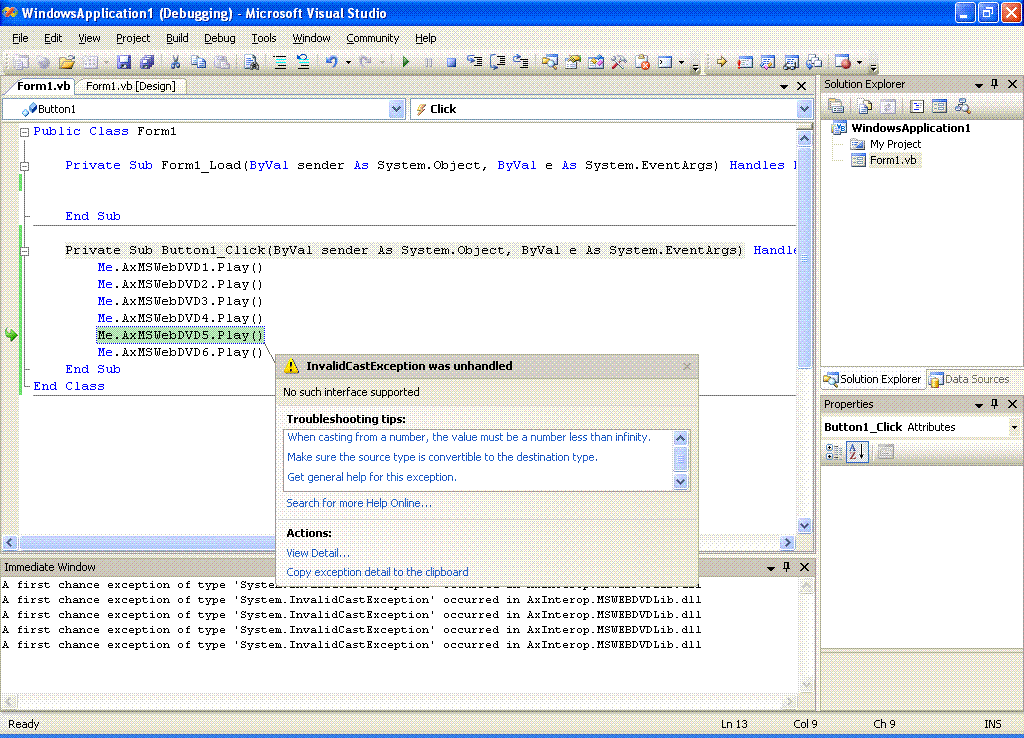
Task: Open Solution Explorer from the main toolbar
Action: (x=550, y=63)
